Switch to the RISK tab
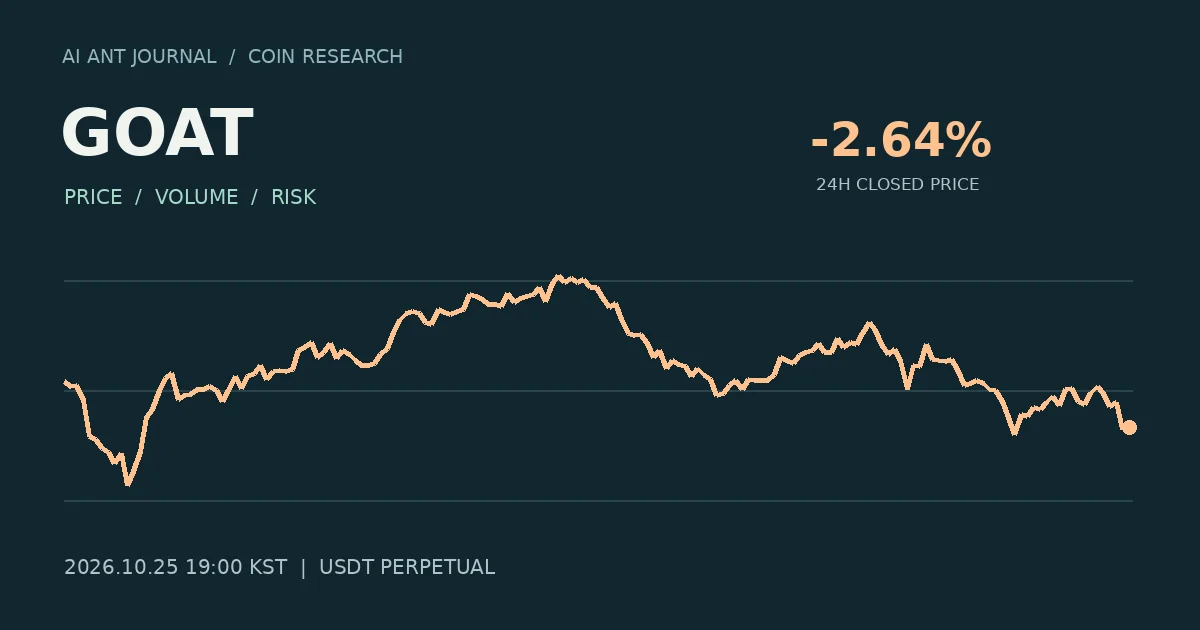This screenshot has height=630, width=1200. [293, 197]
